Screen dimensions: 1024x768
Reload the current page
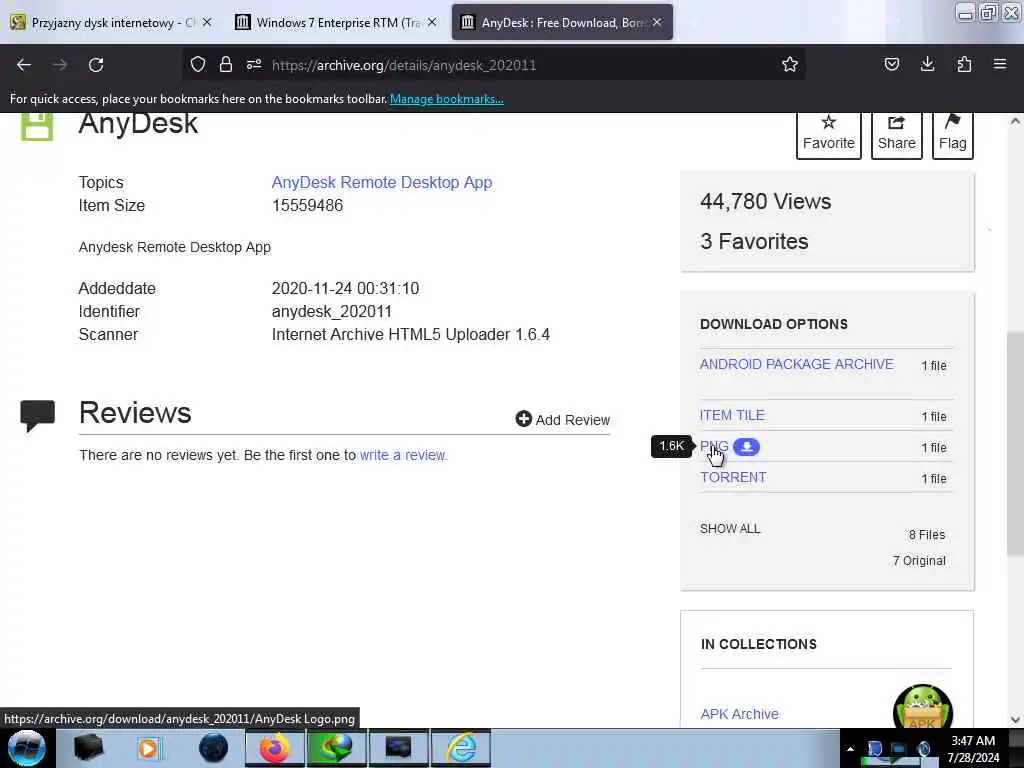(96, 65)
